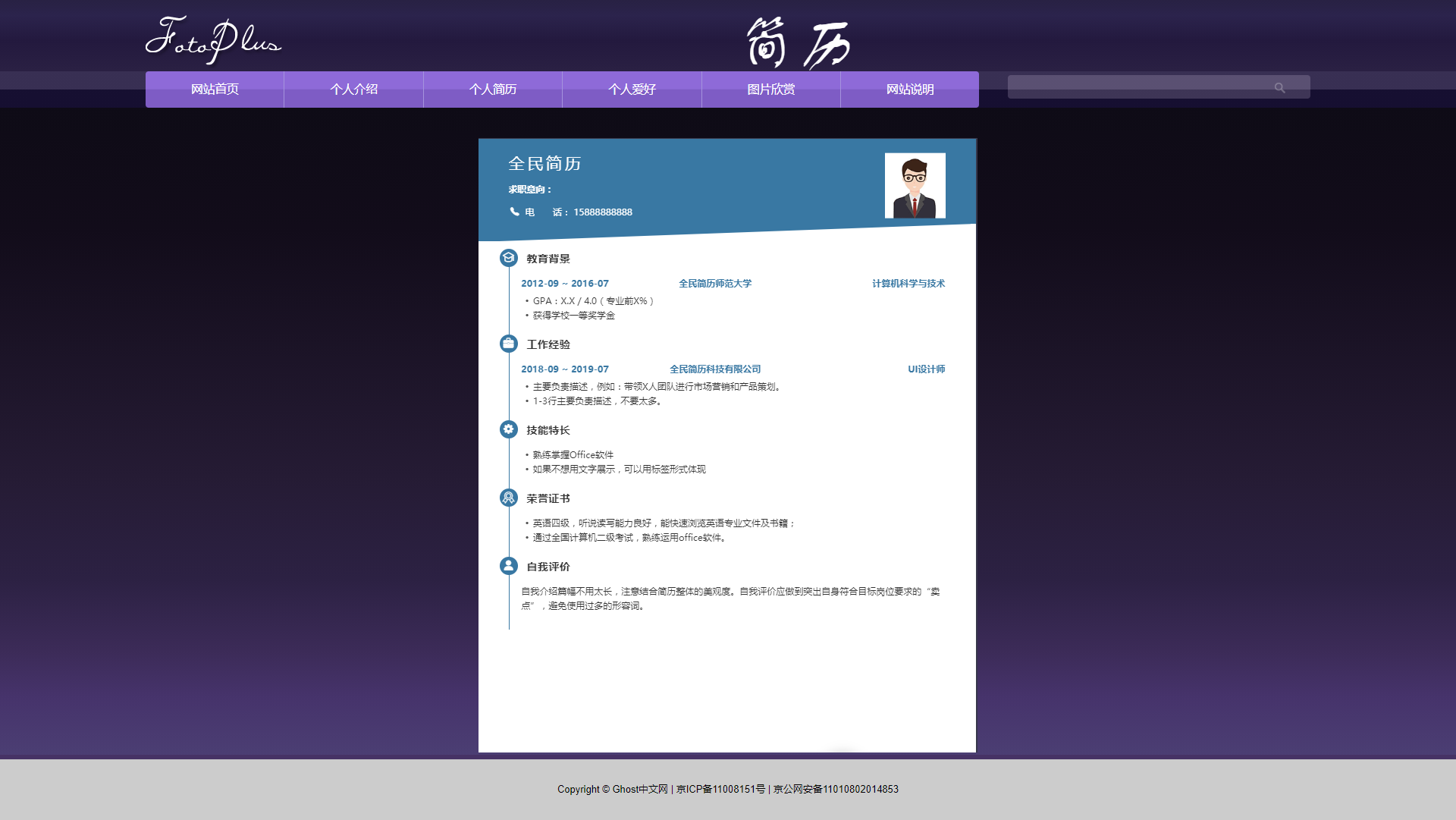Image resolution: width=1456 pixels, height=820 pixels.
Task: Go to the 个人爱好 tab
Action: [x=632, y=90]
